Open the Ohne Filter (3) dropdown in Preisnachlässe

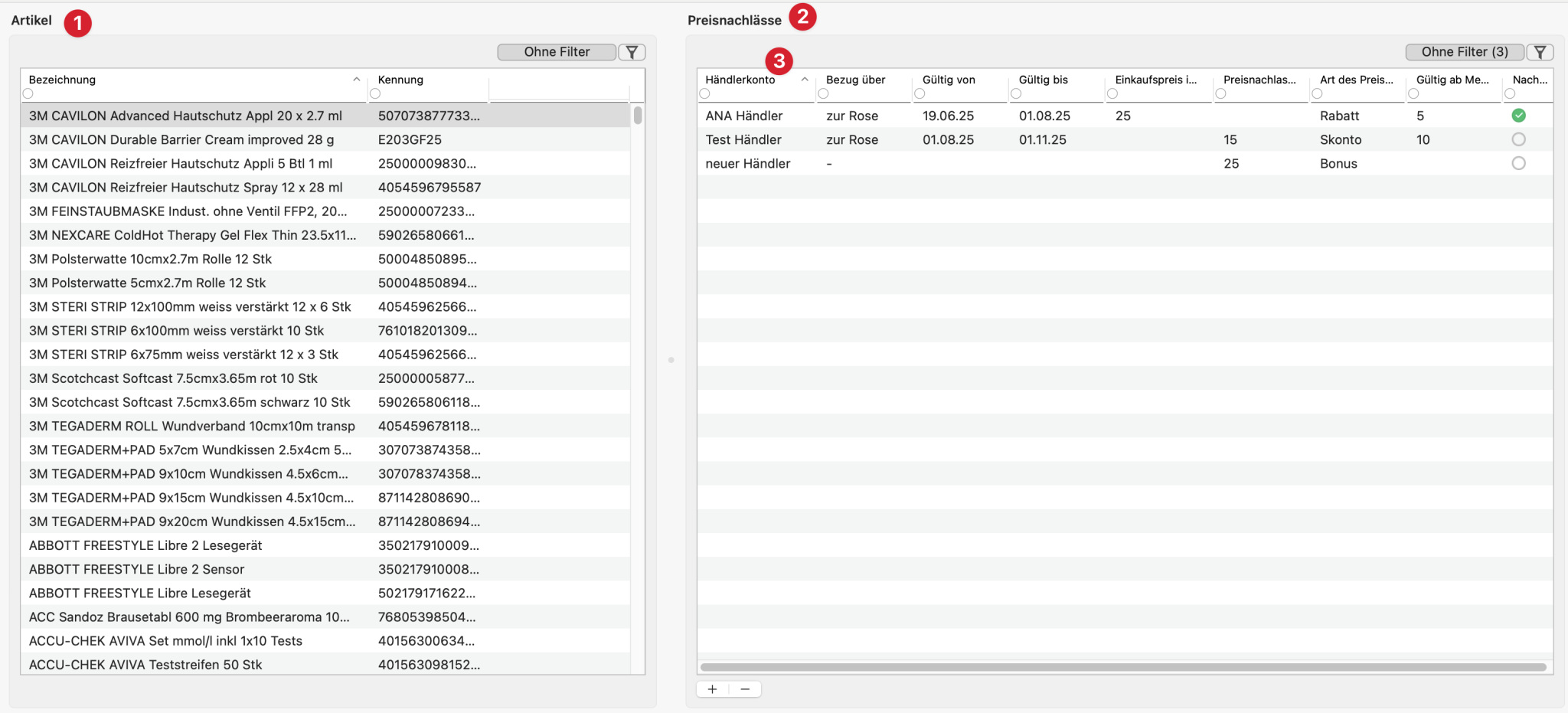point(1465,52)
